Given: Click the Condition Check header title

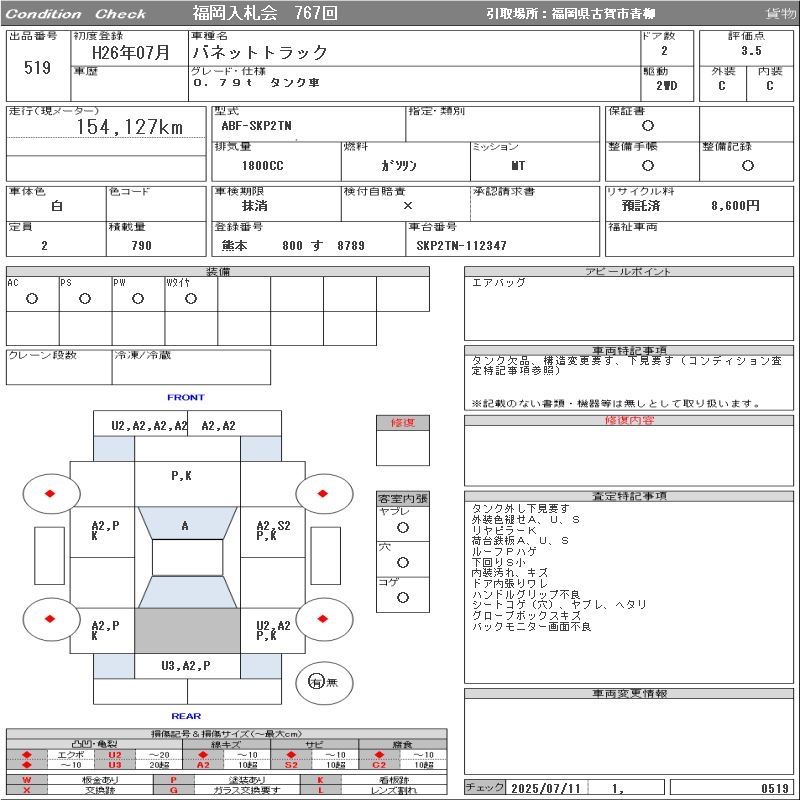Looking at the screenshot, I should [x=76, y=14].
